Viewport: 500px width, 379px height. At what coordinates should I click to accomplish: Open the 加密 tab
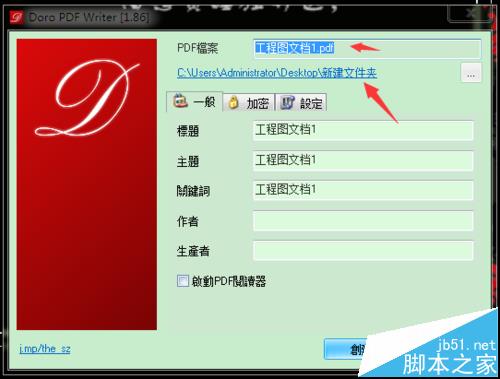coord(249,103)
